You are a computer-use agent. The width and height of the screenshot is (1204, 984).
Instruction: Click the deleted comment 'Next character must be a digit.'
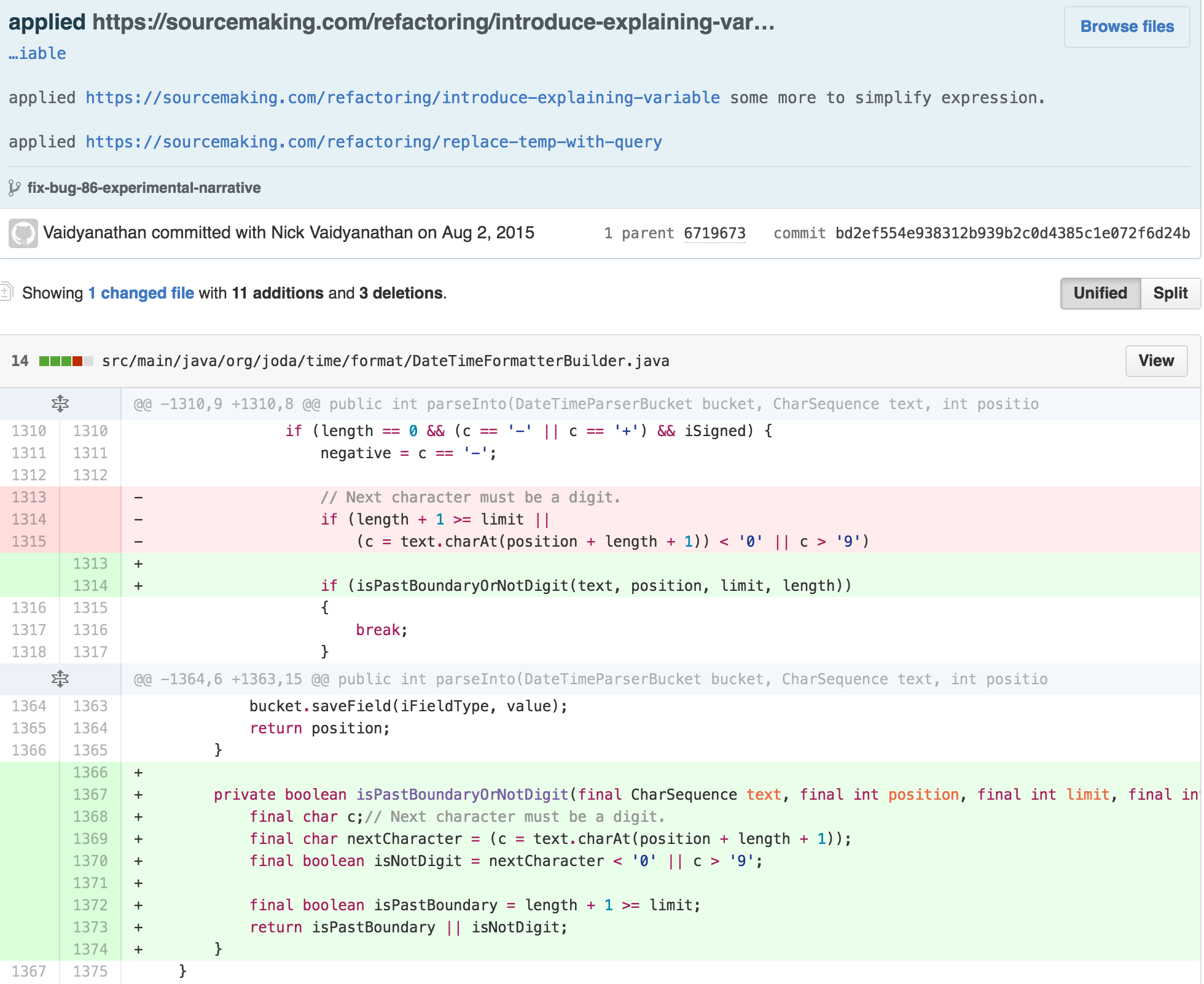471,497
